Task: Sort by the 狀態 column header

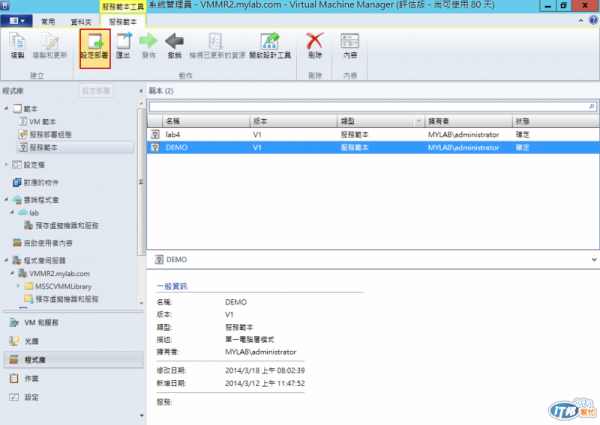Action: (556, 121)
